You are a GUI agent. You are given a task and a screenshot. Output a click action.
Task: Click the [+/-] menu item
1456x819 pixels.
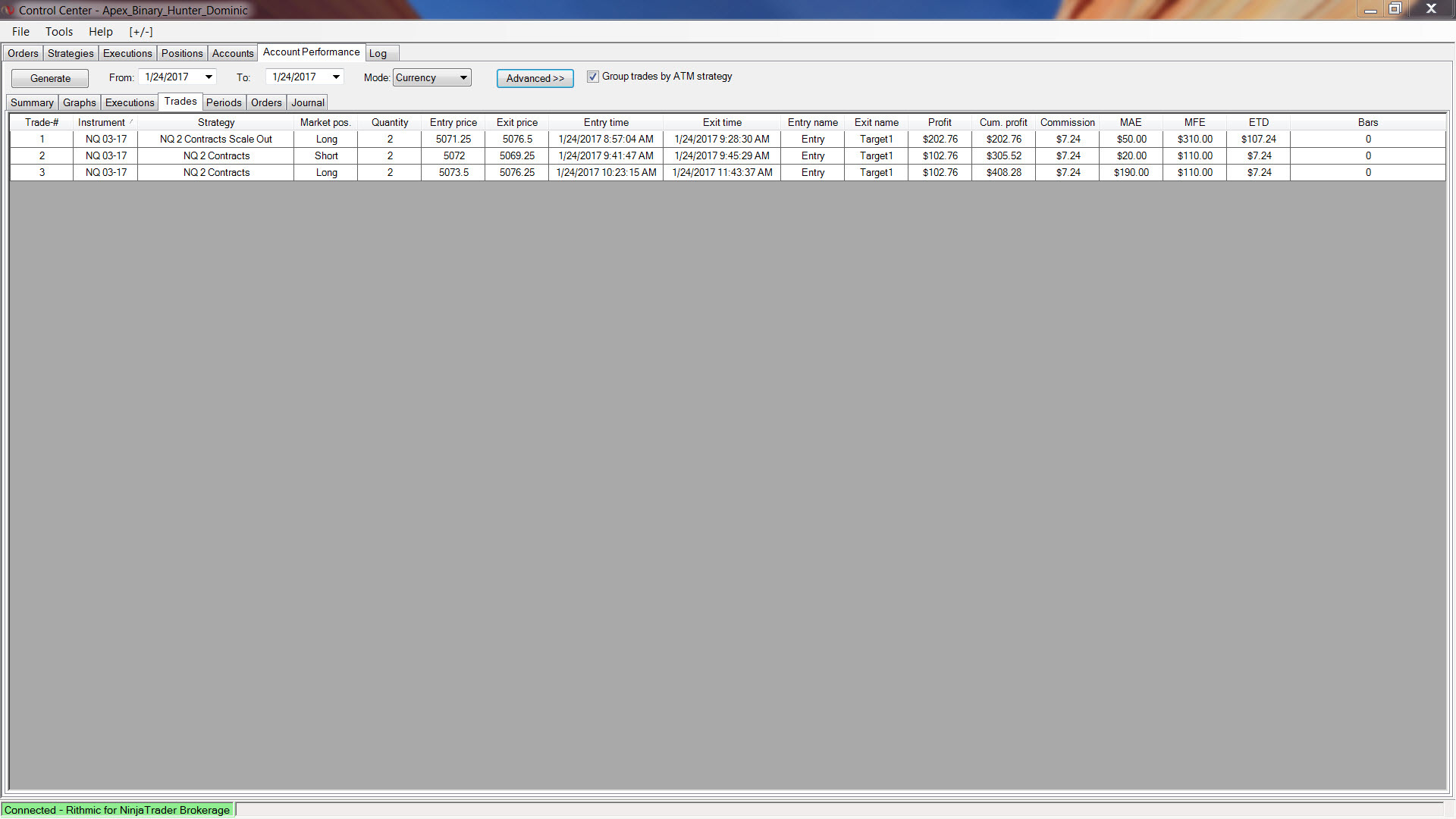pos(141,32)
